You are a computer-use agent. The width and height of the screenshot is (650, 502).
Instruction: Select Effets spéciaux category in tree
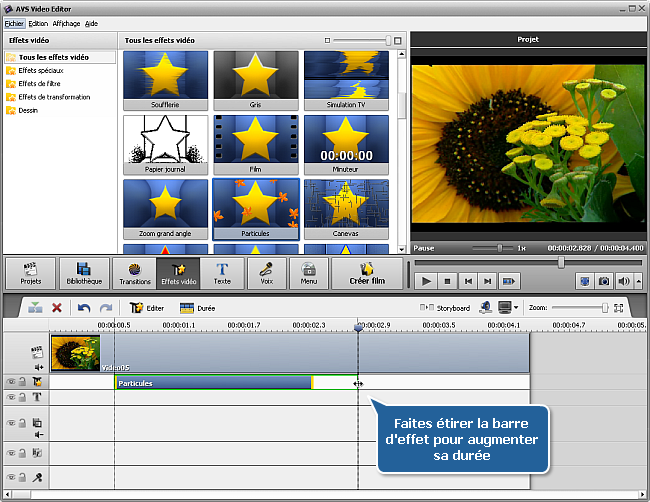[x=40, y=71]
